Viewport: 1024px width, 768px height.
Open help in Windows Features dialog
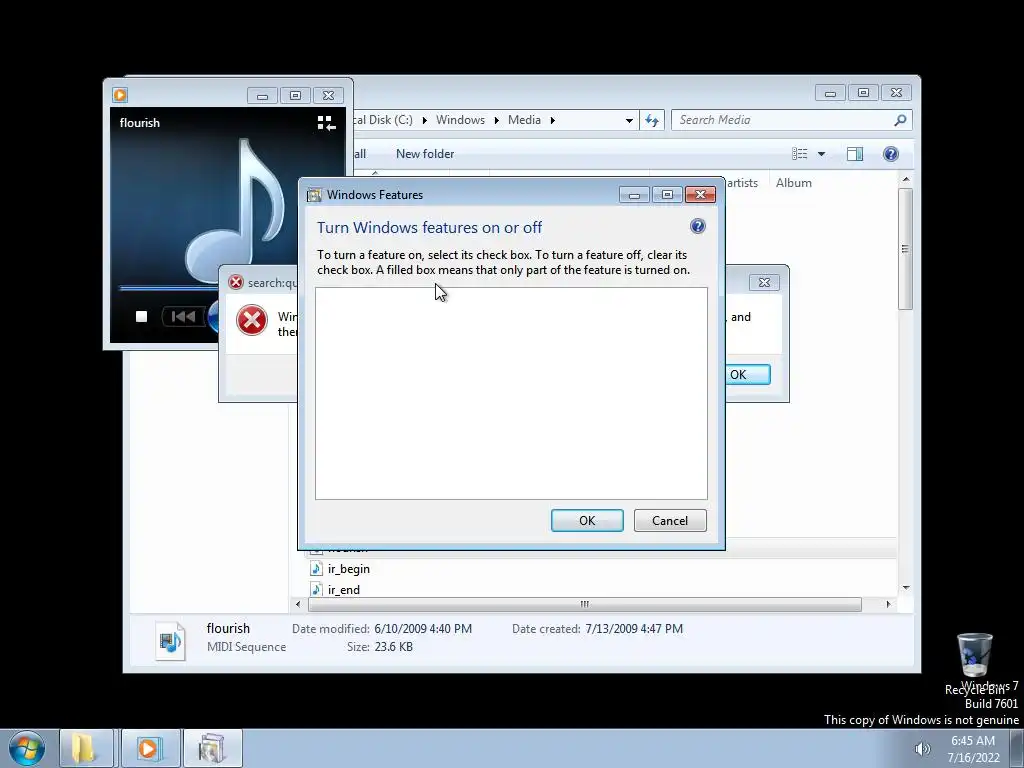point(697,227)
